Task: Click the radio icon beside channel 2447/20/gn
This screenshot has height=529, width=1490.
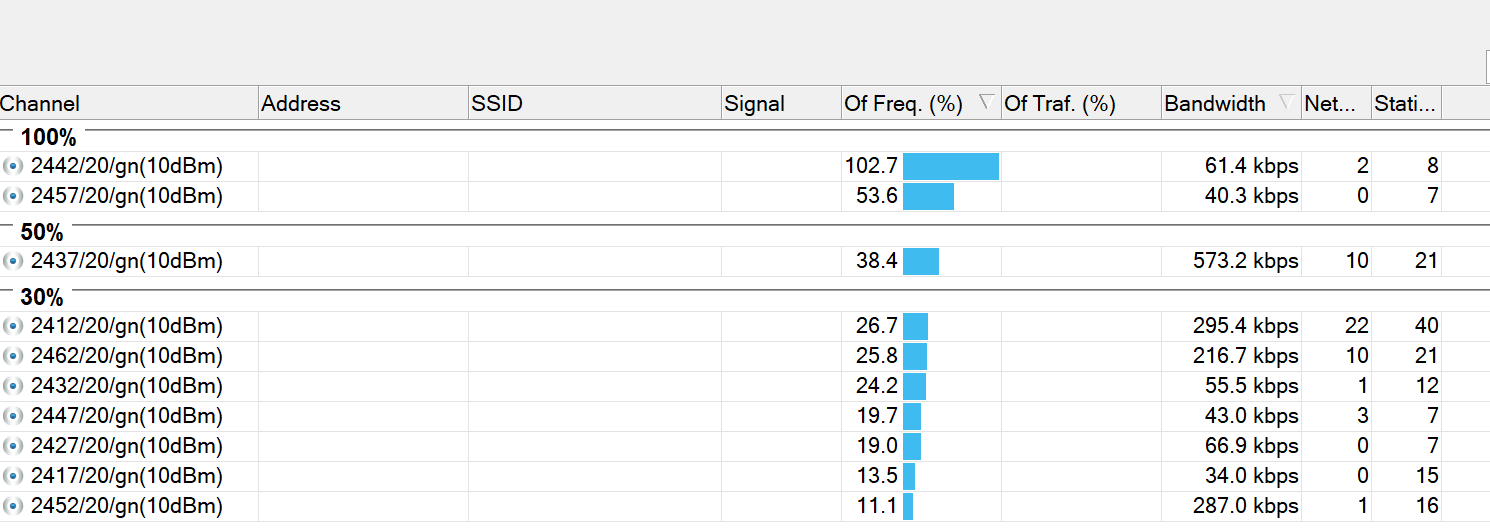Action: (x=13, y=417)
